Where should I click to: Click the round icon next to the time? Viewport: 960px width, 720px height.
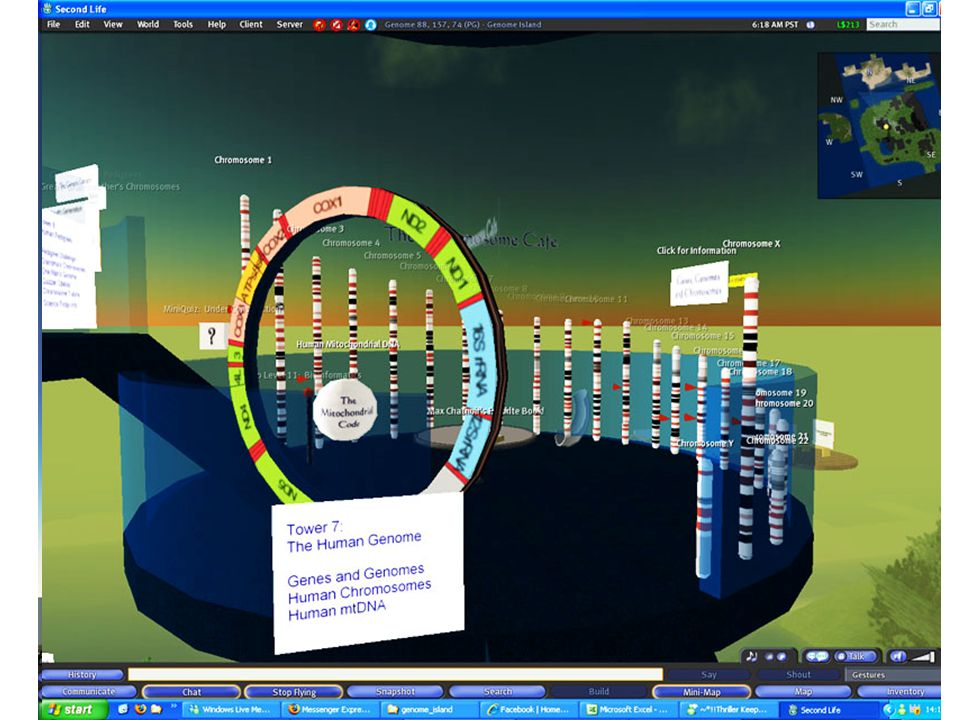(x=811, y=24)
